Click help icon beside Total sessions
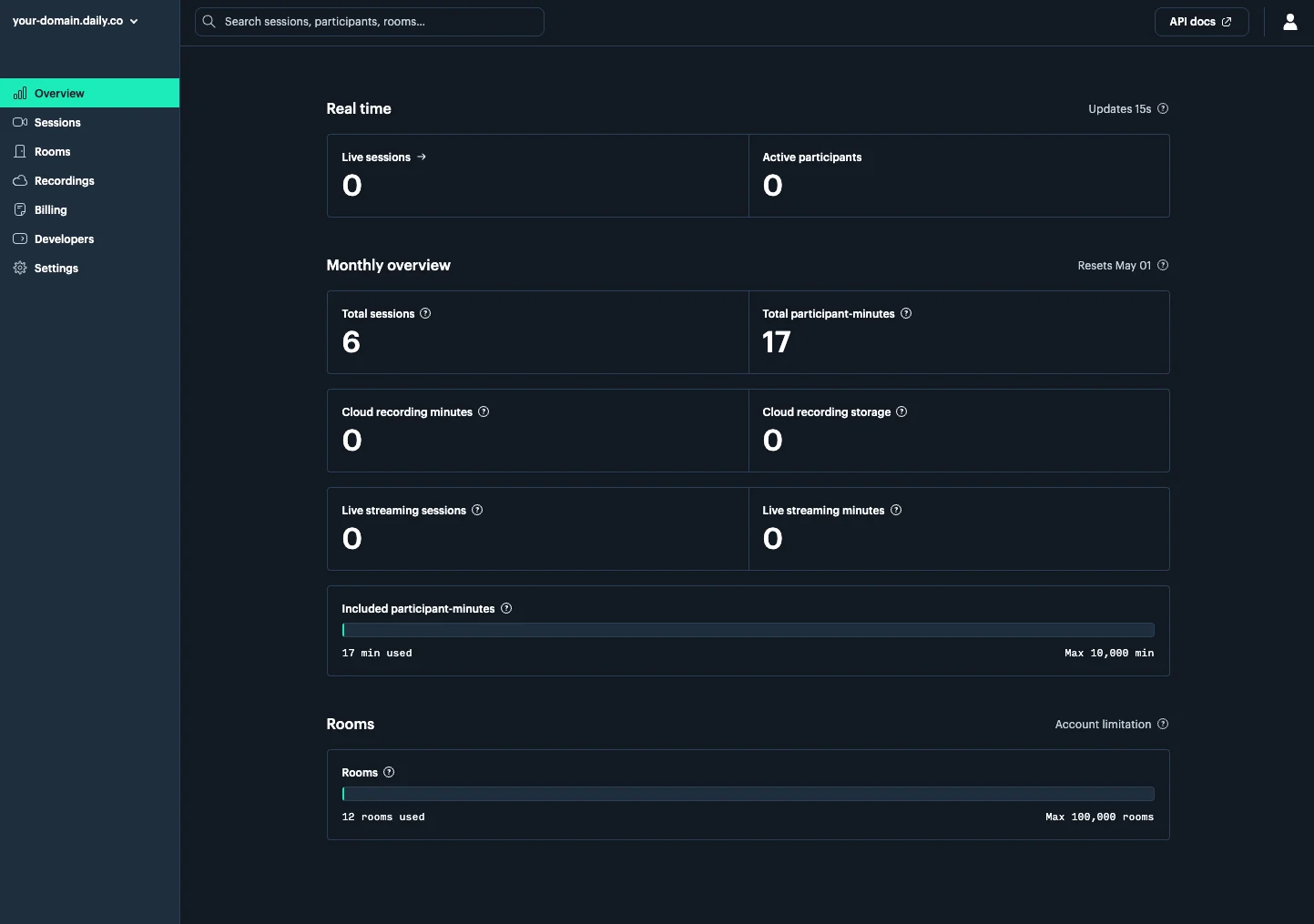 click(425, 313)
